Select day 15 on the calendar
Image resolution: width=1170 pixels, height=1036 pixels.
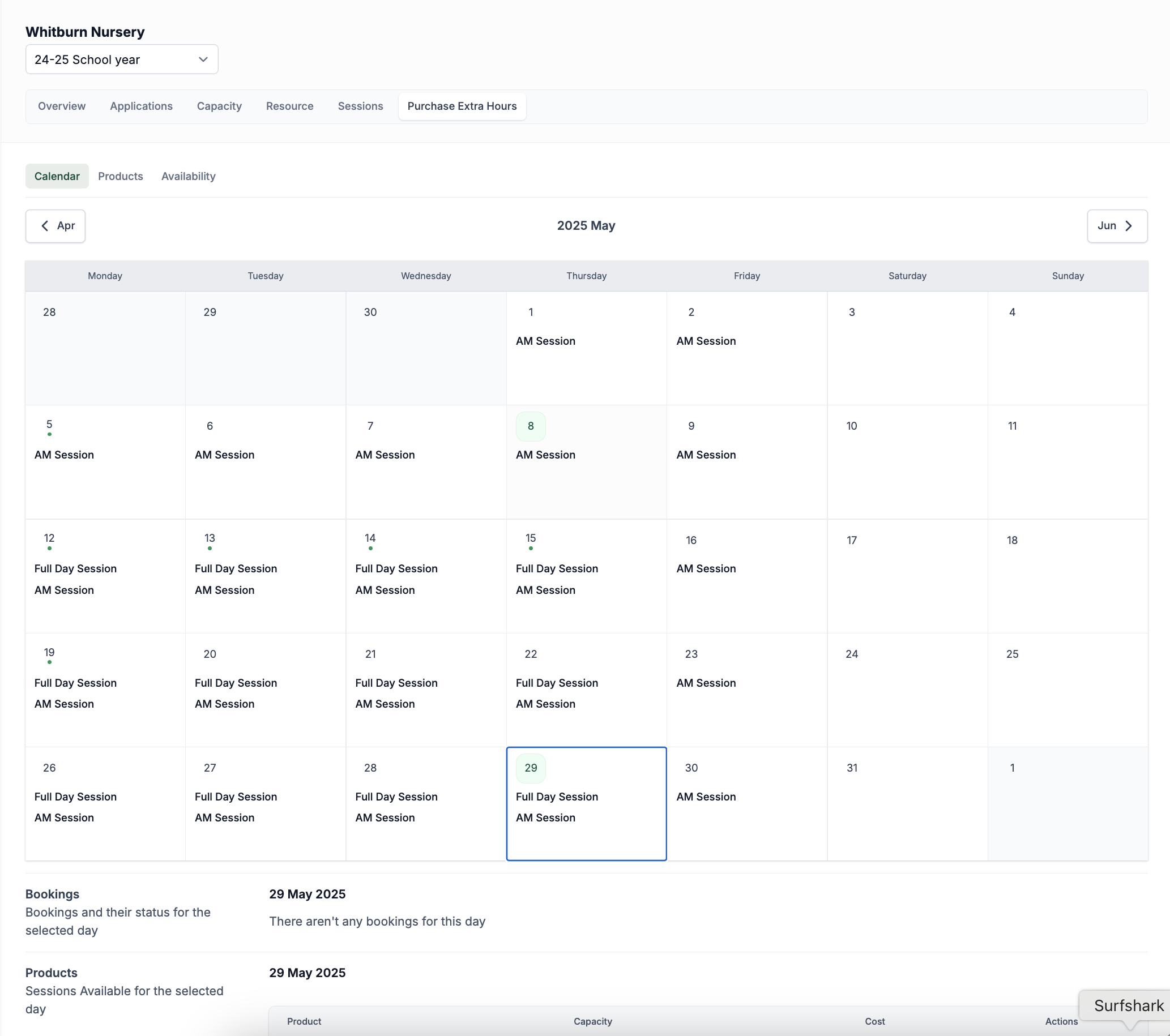531,540
